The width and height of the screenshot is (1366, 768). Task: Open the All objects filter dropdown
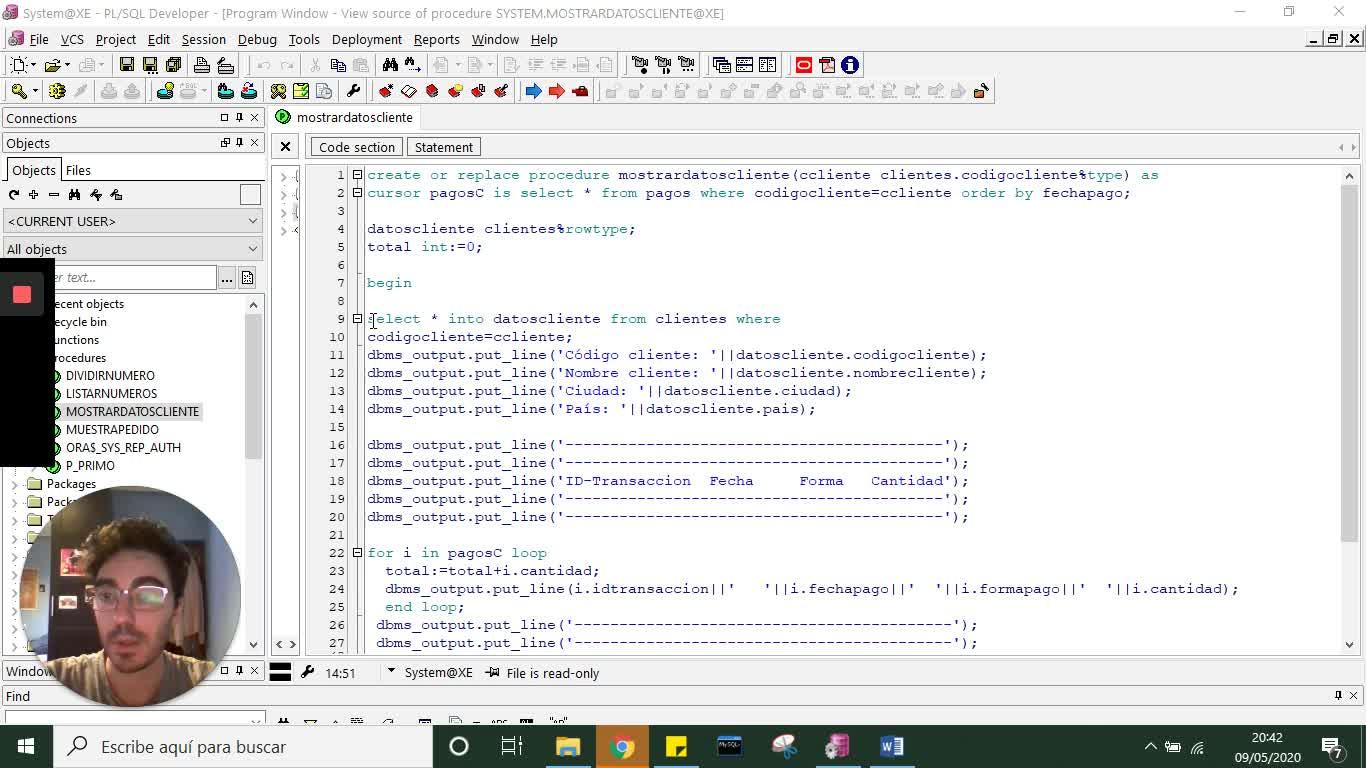[x=131, y=249]
